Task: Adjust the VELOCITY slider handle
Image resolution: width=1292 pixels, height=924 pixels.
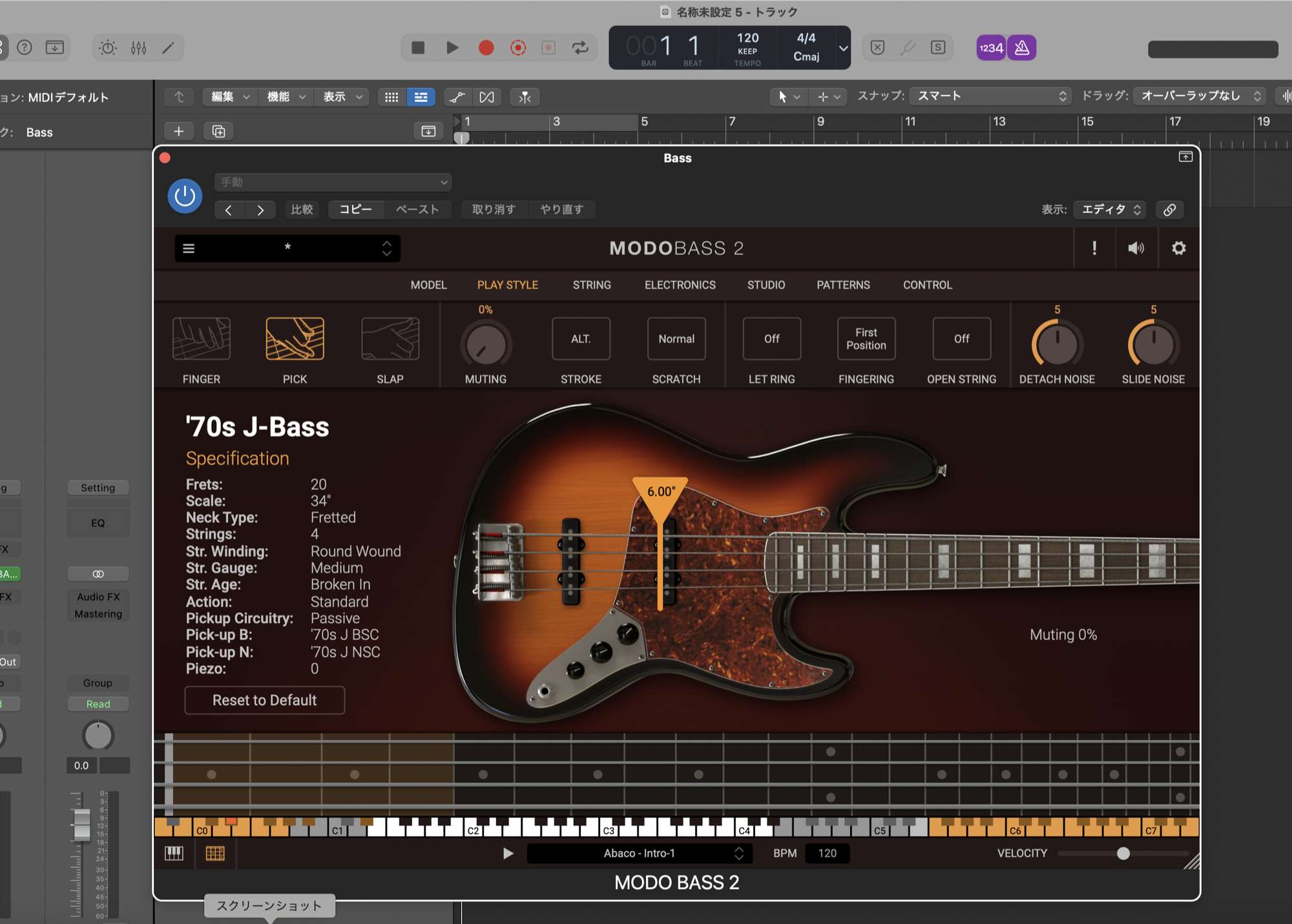Action: pos(1123,854)
